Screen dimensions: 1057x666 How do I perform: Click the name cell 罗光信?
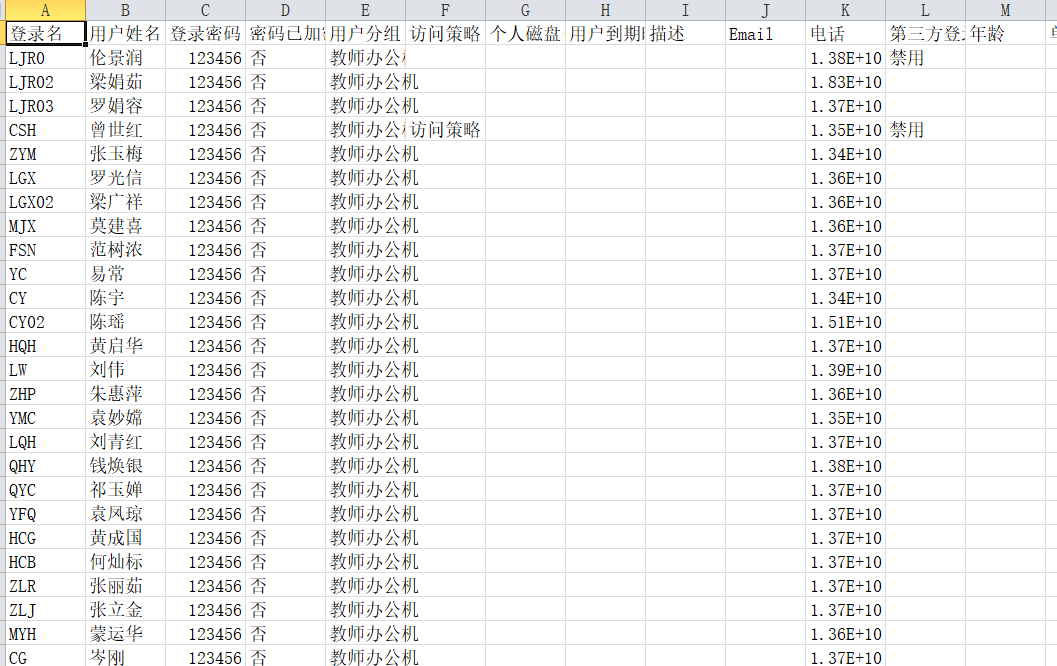125,178
